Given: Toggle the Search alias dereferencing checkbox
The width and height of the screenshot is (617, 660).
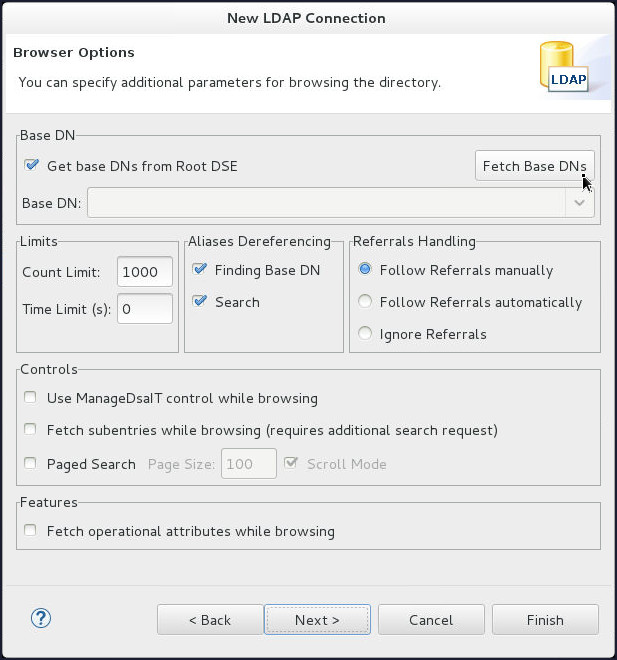Looking at the screenshot, I should (x=199, y=302).
